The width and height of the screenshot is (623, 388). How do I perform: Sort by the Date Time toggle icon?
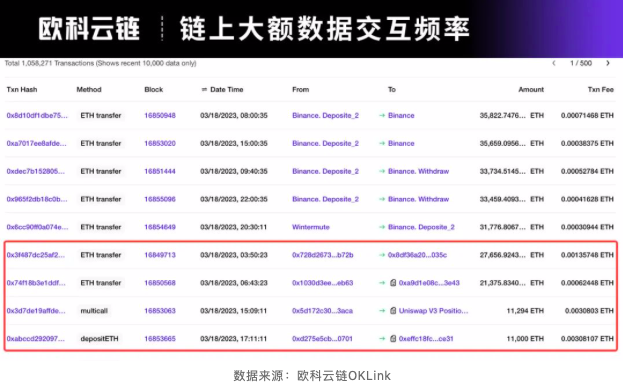tap(204, 89)
